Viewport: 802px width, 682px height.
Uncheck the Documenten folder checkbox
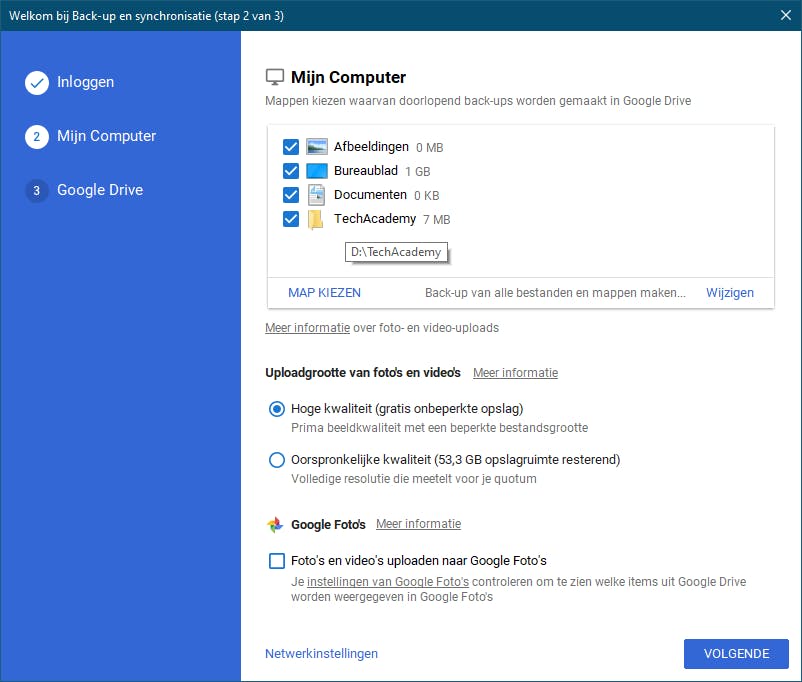click(291, 195)
